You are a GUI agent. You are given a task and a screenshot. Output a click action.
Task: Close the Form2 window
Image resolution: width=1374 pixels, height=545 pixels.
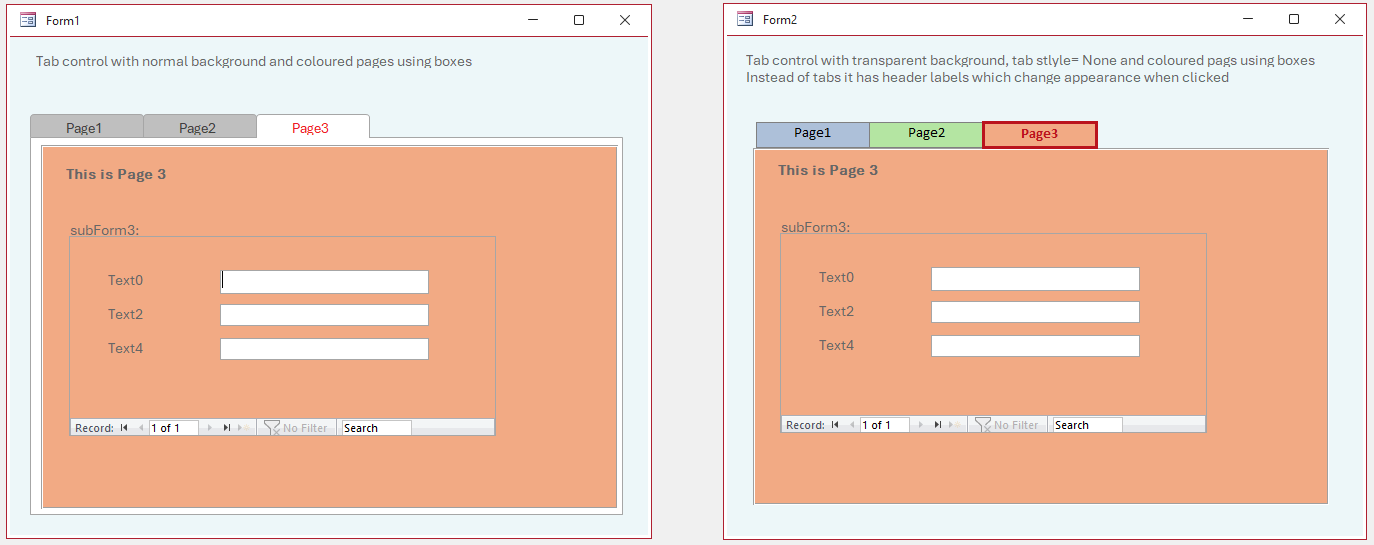1340,19
